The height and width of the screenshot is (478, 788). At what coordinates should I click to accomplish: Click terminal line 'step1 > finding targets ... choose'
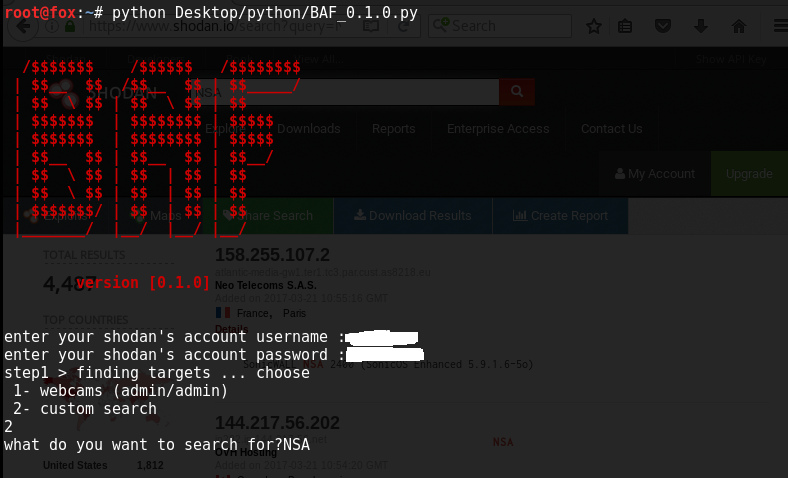click(x=157, y=373)
